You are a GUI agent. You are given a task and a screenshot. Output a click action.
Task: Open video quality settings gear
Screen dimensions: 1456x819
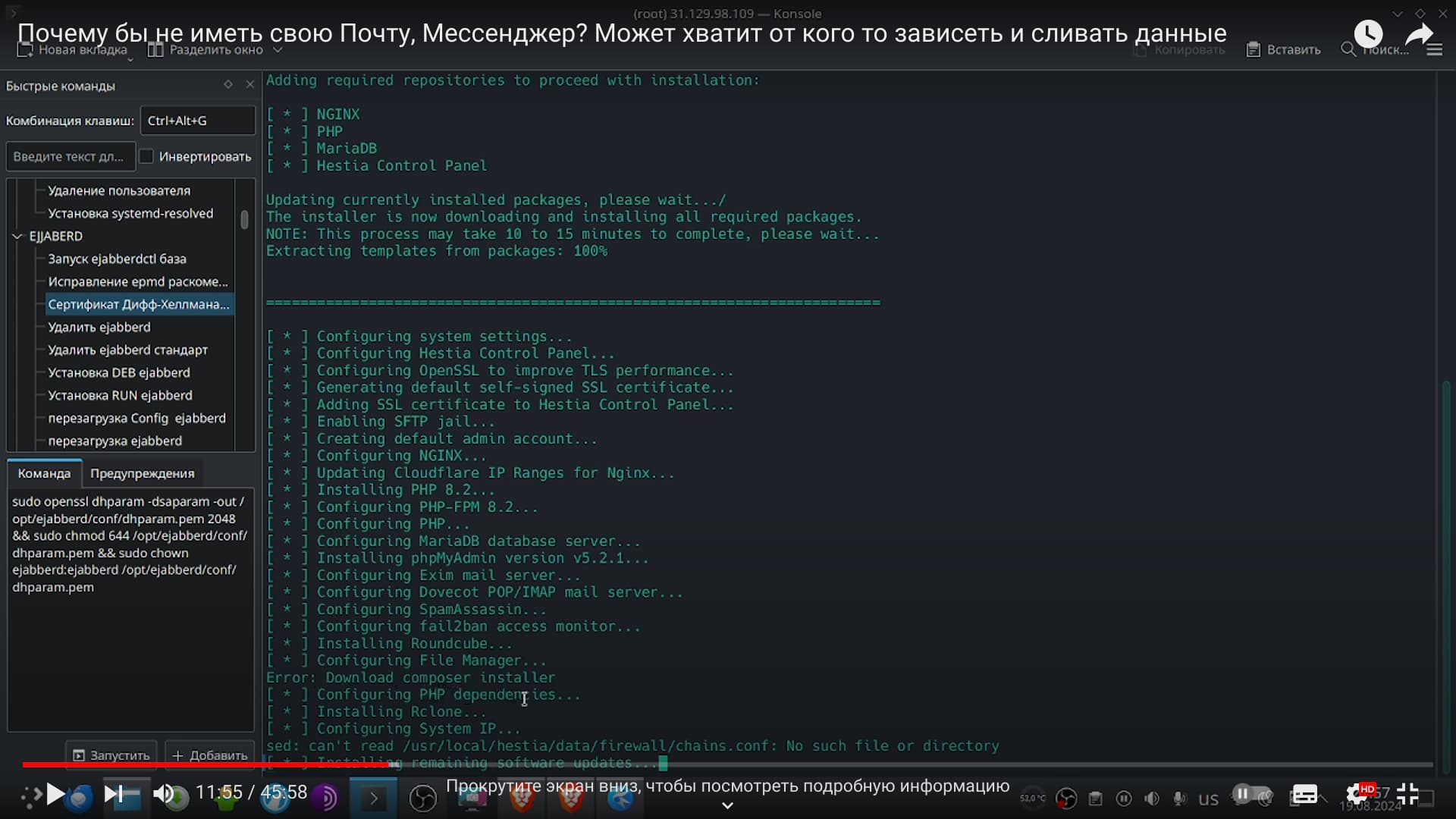click(x=1357, y=794)
